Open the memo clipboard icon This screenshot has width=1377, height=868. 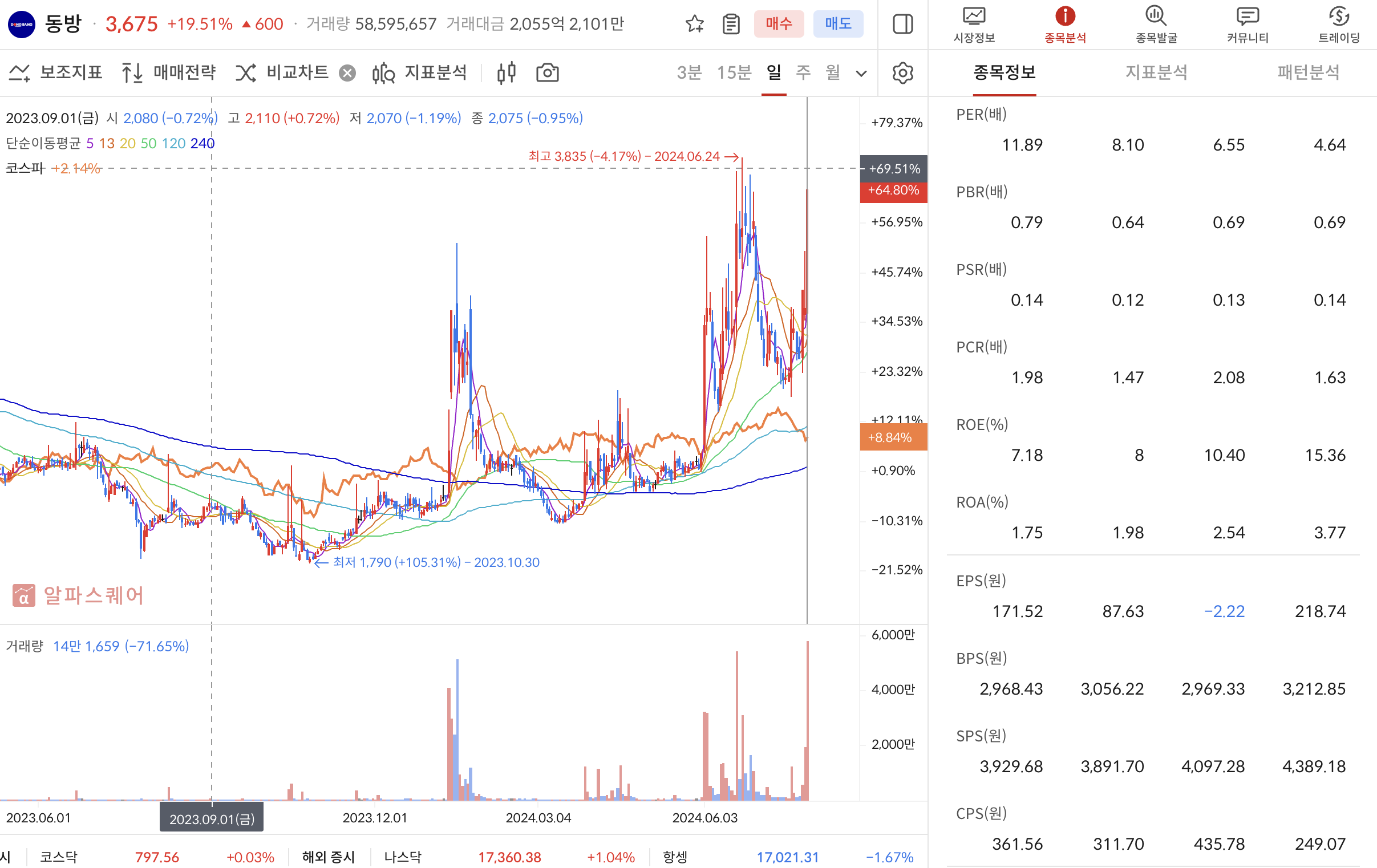click(x=731, y=24)
